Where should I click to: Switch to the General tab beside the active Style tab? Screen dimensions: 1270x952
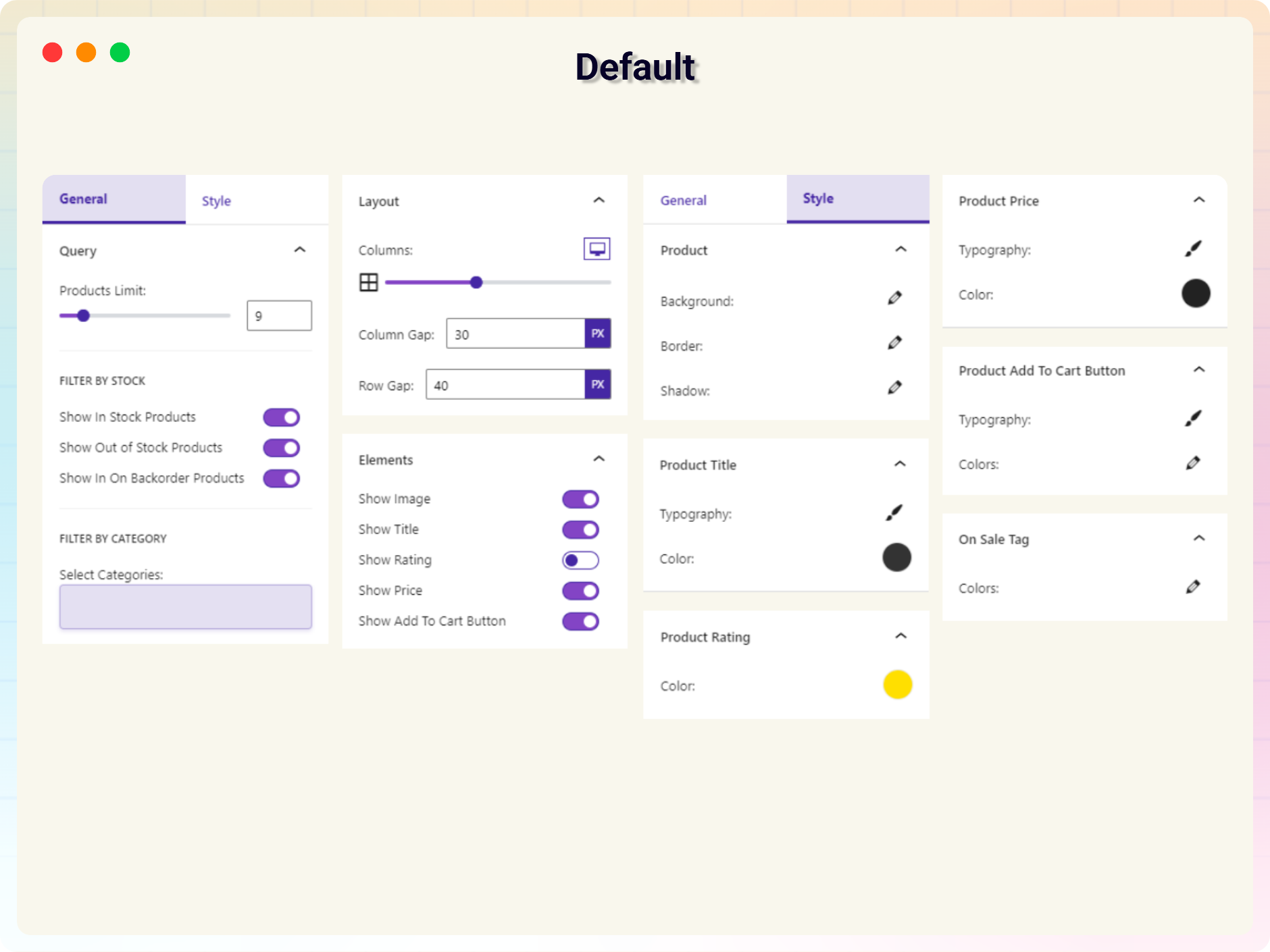(x=715, y=200)
